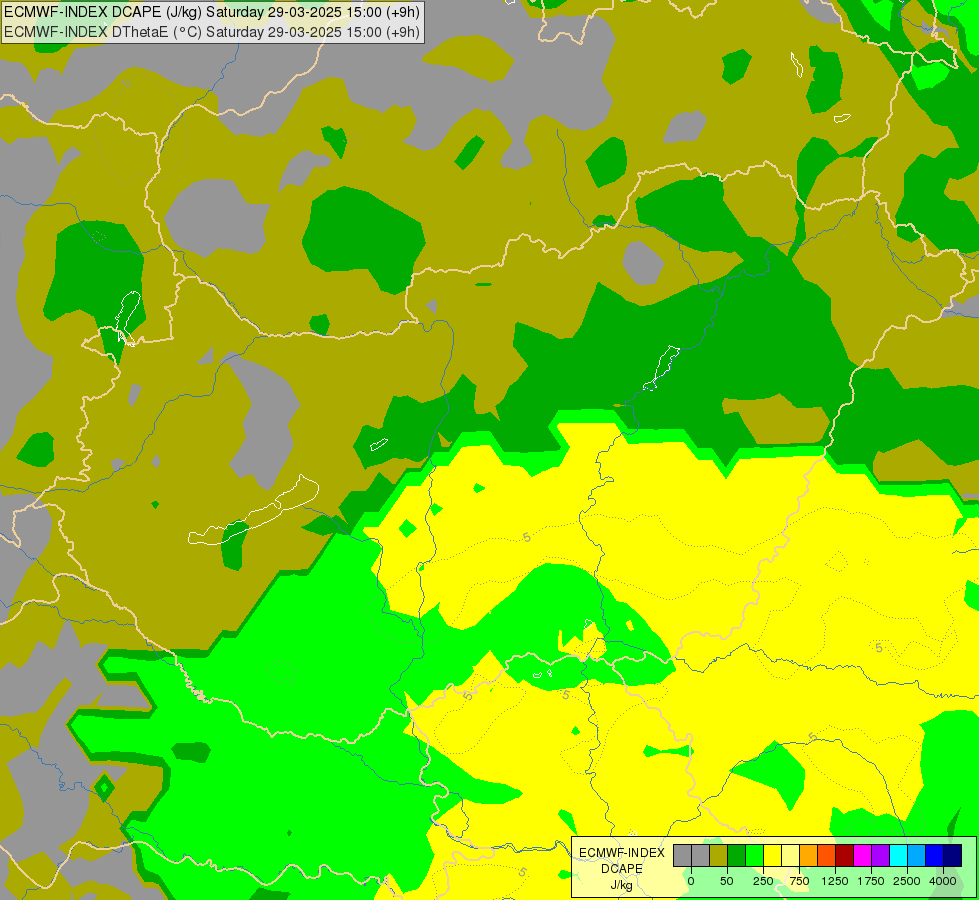Click the DCAPE label in legend
Image resolution: width=979 pixels, height=900 pixels.
click(x=622, y=869)
